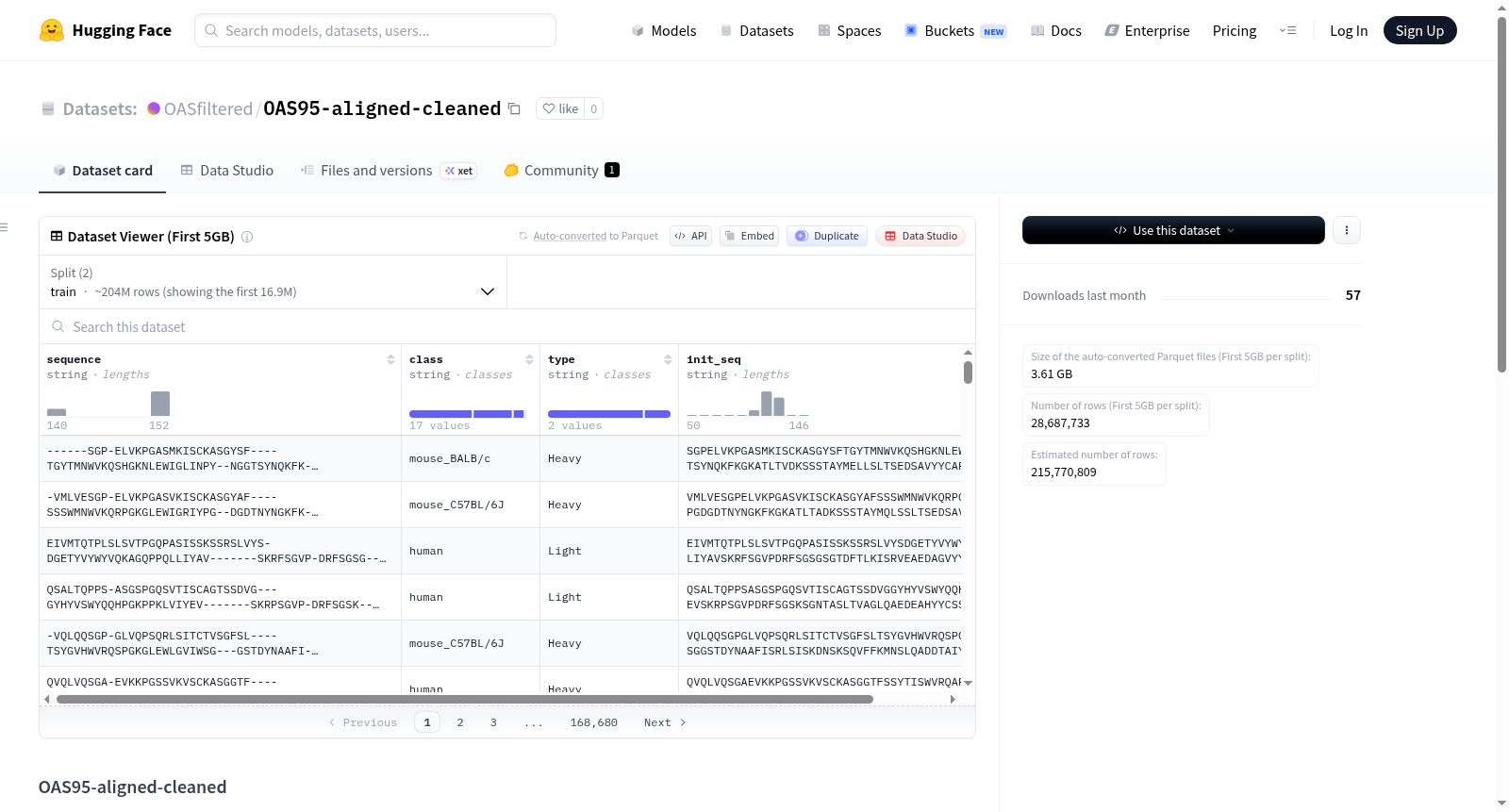
Task: Open the Datasets page
Action: point(757,30)
